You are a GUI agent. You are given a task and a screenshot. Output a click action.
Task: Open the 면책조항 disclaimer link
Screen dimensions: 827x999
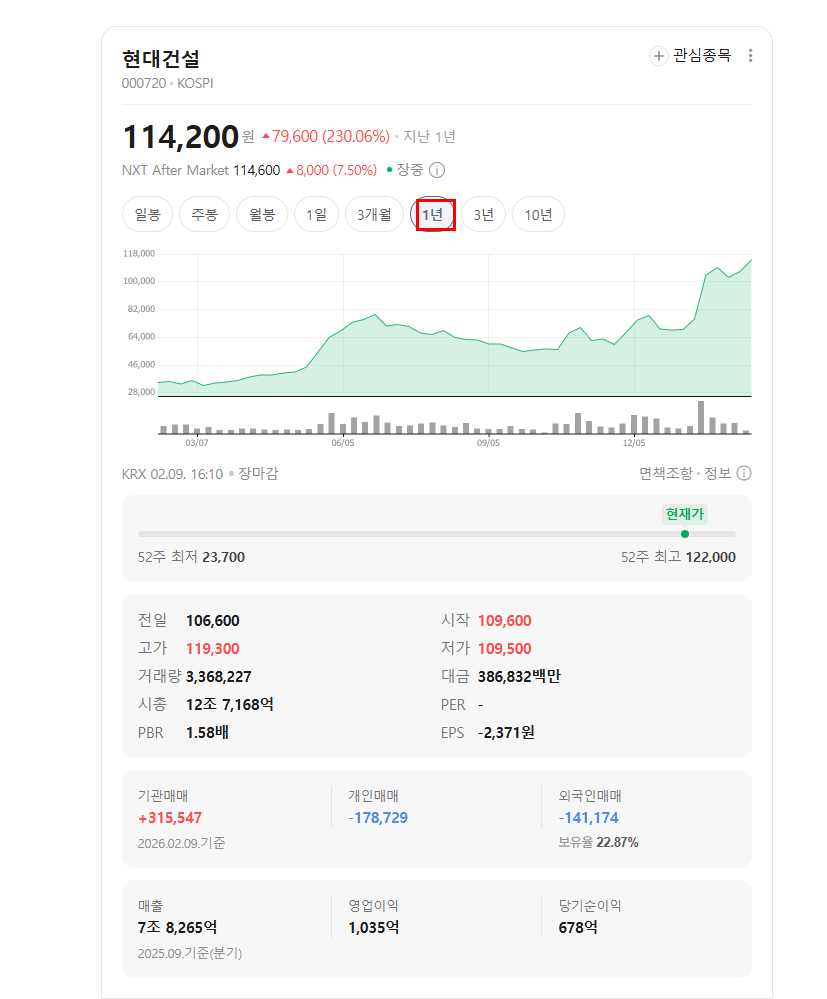click(666, 473)
